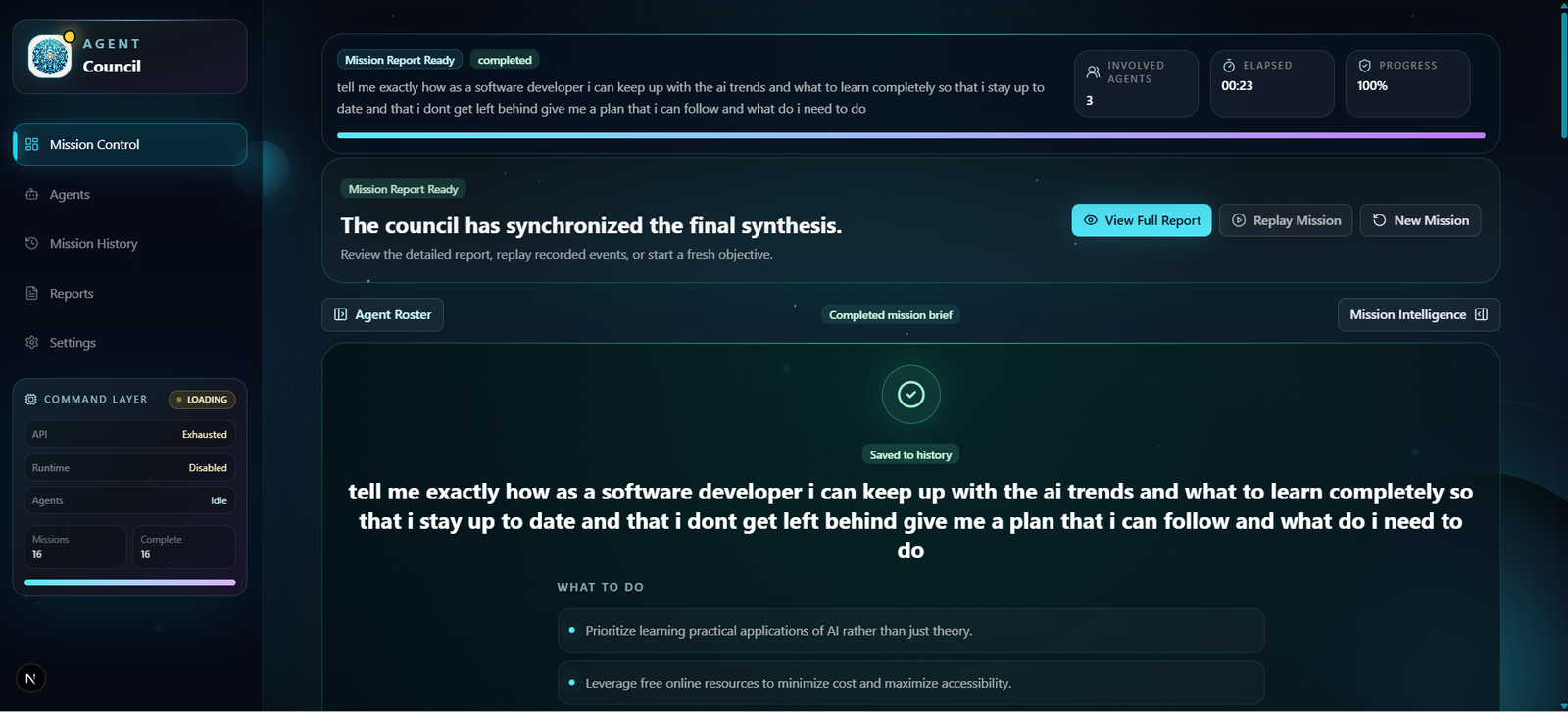Click the play icon on Replay Mission
This screenshot has width=1568, height=712.
[x=1239, y=220]
